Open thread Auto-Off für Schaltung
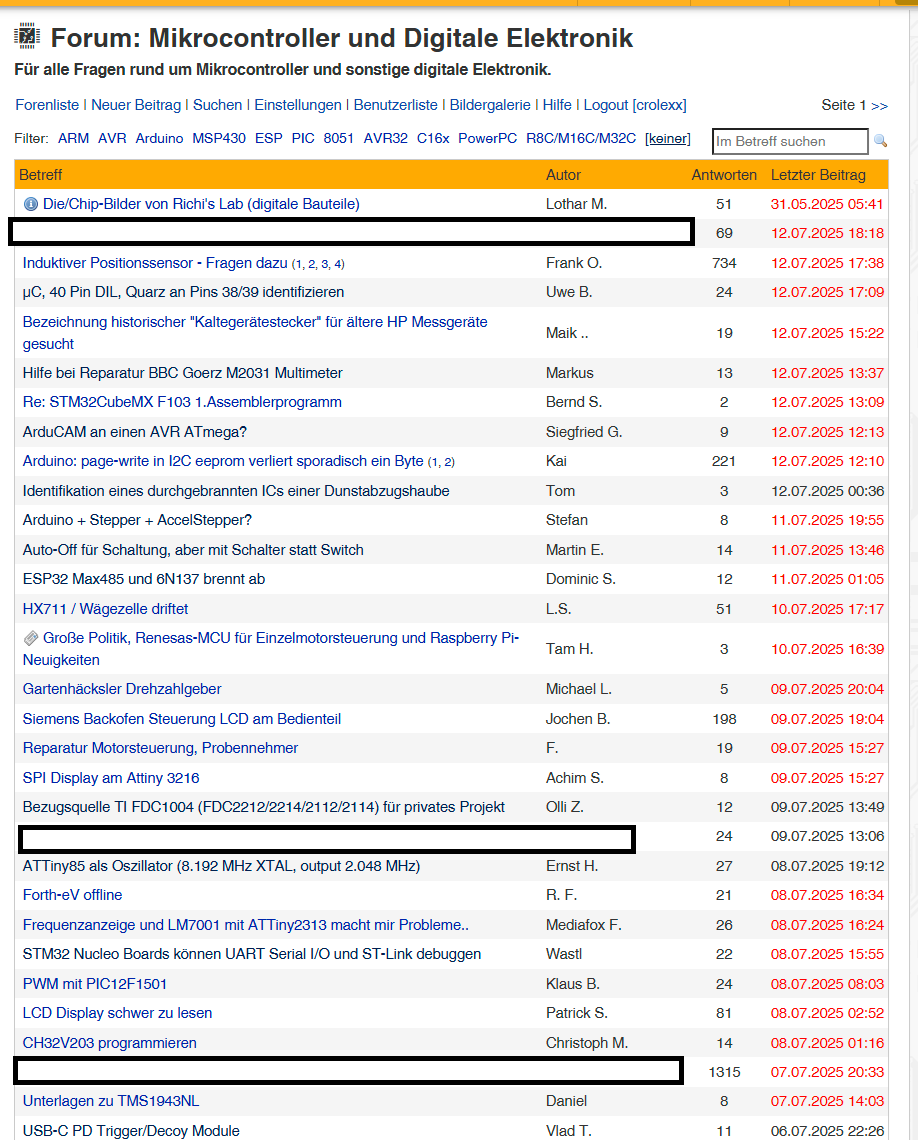 [x=193, y=550]
